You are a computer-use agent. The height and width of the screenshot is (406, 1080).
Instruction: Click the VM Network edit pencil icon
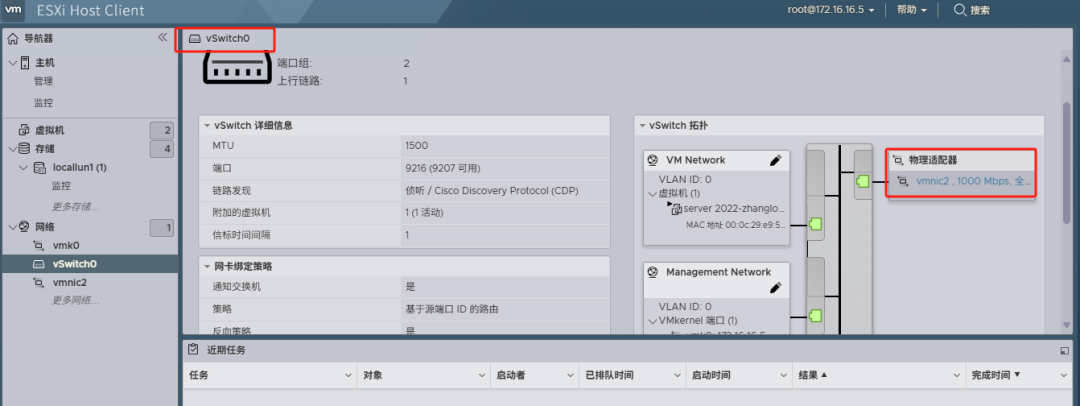coord(774,160)
